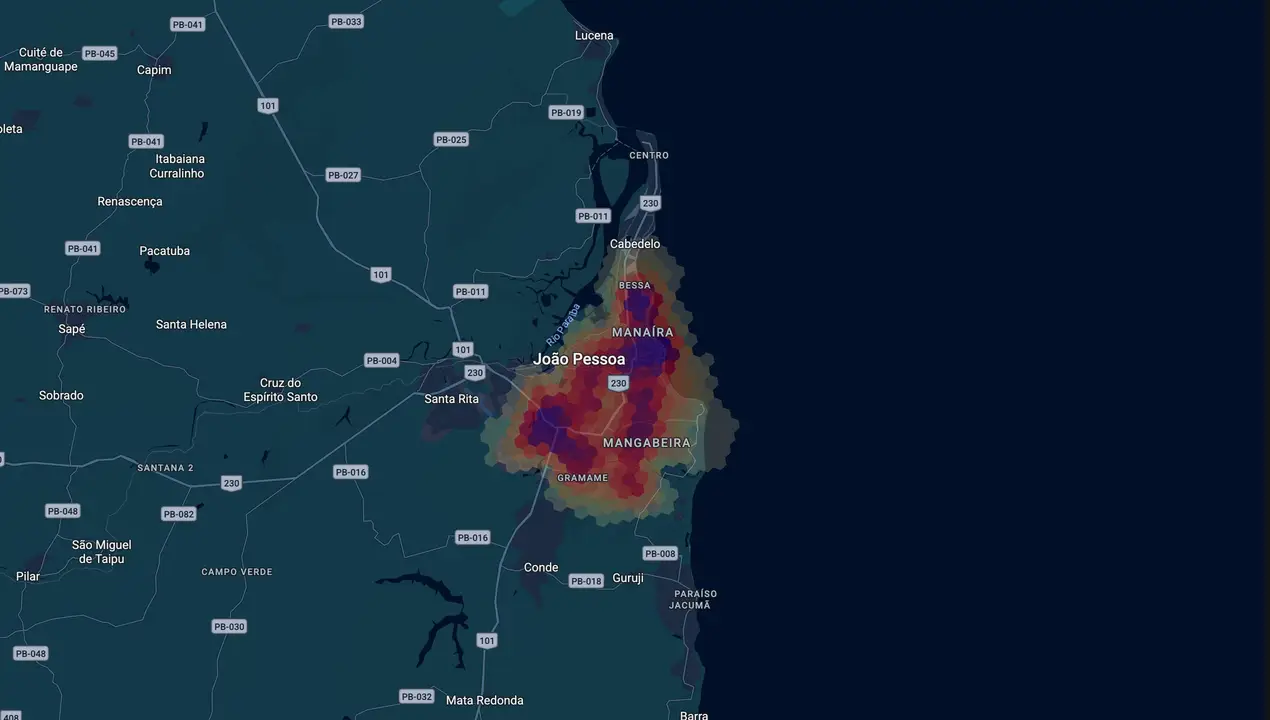Viewport: 1270px width, 720px height.
Task: Select the PB-016 shield near Santana 2
Action: point(351,472)
